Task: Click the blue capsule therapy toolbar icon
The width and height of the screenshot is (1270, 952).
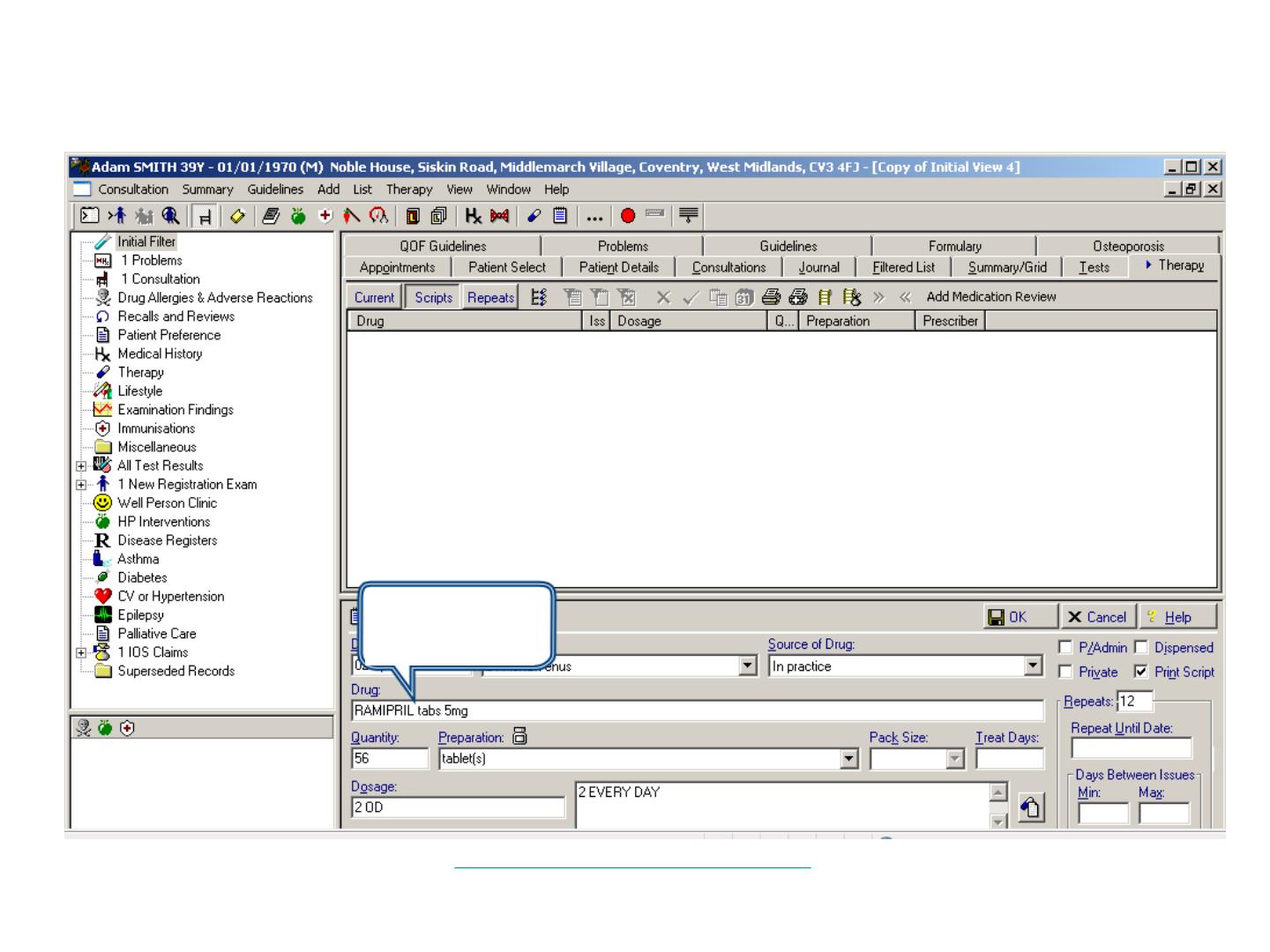Action: tap(534, 216)
